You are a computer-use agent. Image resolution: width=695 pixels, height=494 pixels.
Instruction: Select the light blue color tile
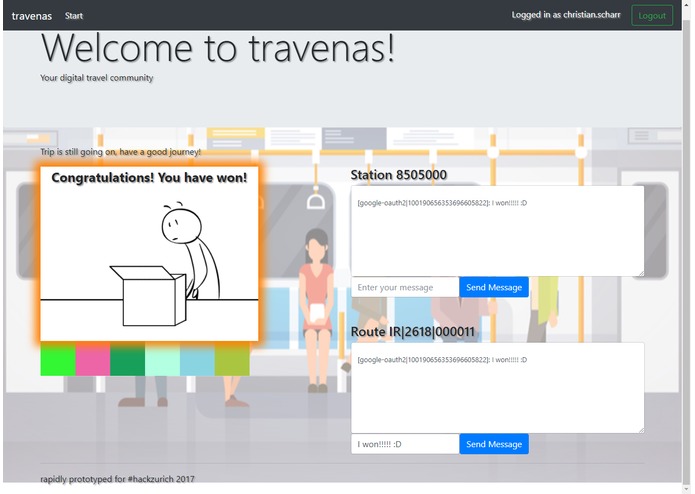point(197,359)
